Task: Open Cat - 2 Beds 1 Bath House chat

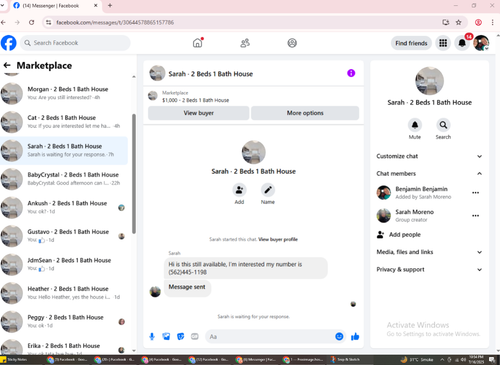Action: 64,122
